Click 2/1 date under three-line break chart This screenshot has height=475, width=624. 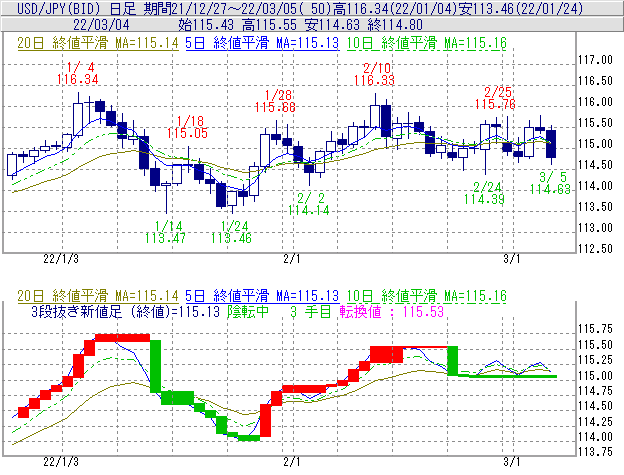[x=292, y=462]
